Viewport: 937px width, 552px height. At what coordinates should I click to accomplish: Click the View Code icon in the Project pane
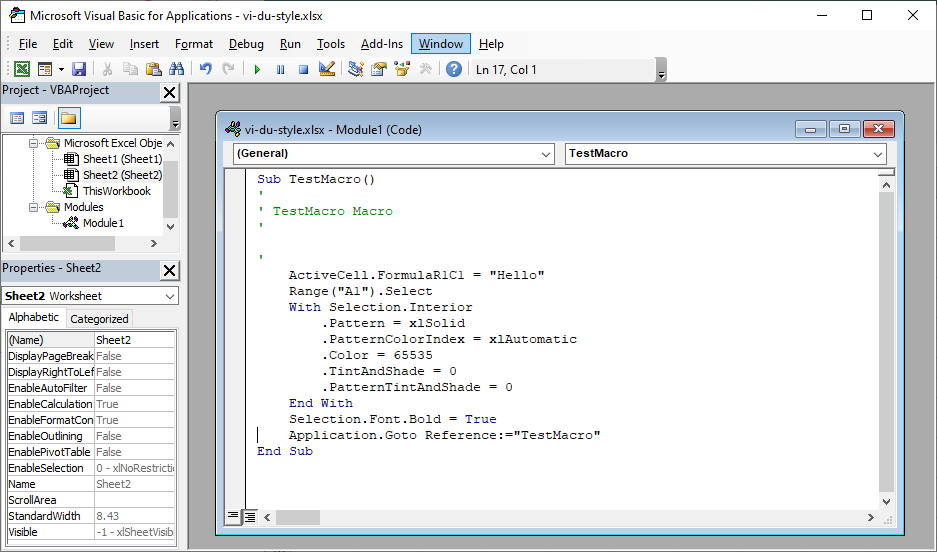click(17, 118)
